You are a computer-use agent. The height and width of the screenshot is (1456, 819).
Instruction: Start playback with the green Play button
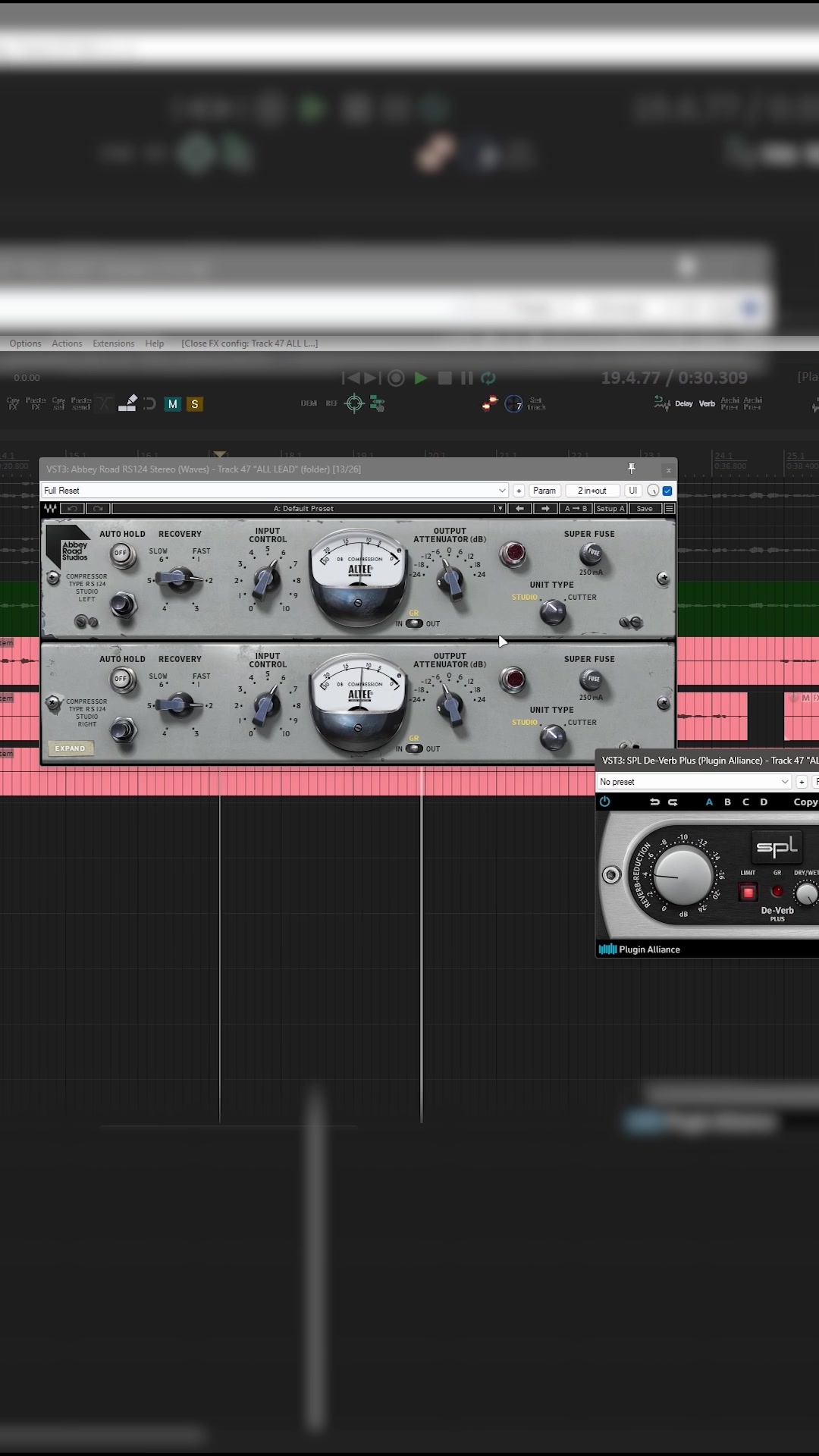click(421, 378)
